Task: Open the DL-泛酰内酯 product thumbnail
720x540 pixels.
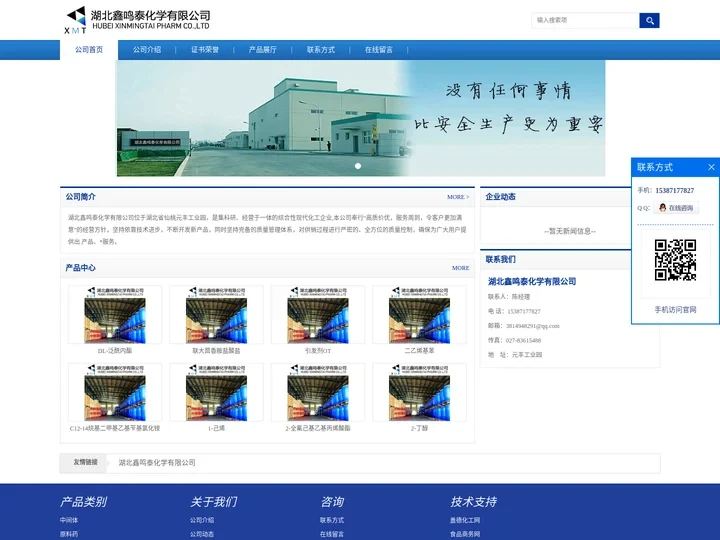Action: pos(115,315)
